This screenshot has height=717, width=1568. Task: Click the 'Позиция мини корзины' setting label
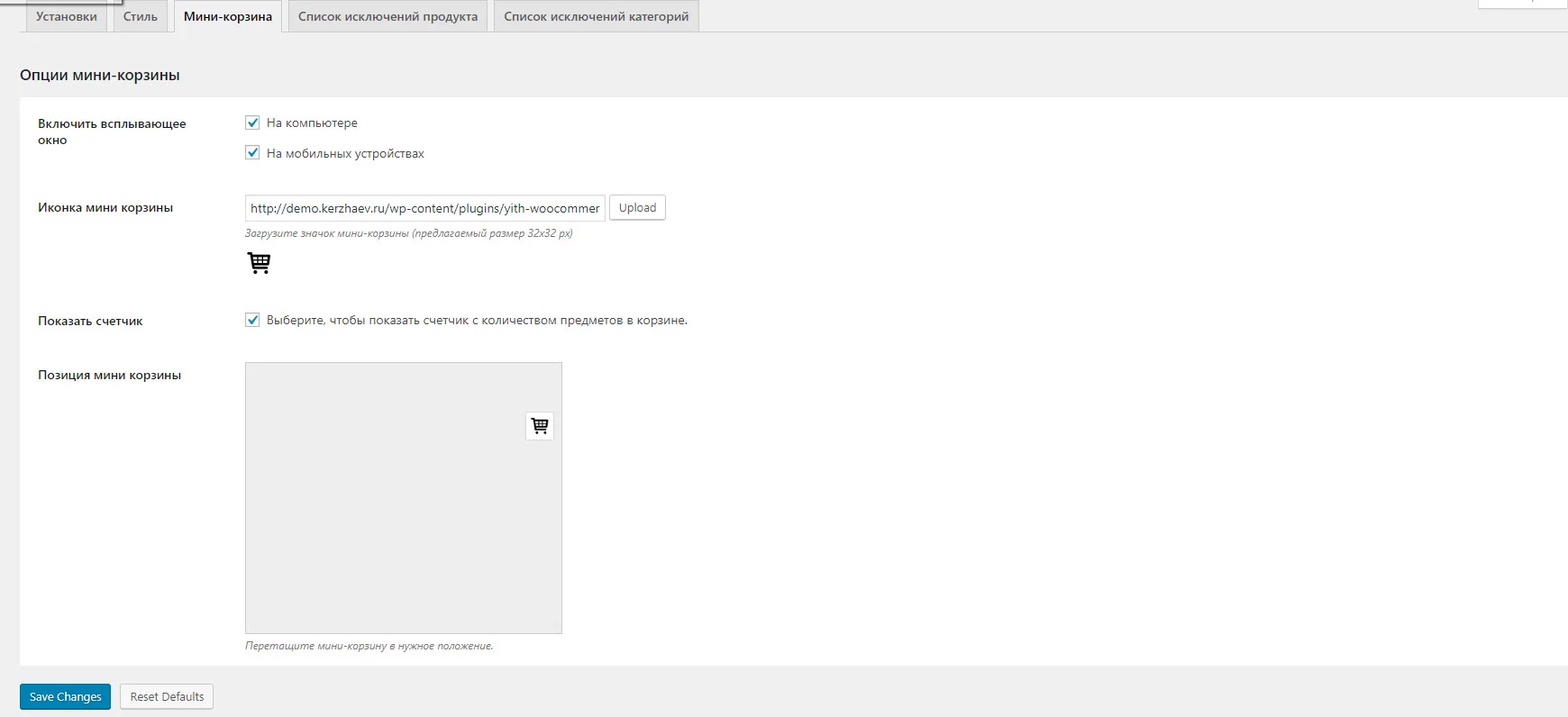(x=109, y=375)
